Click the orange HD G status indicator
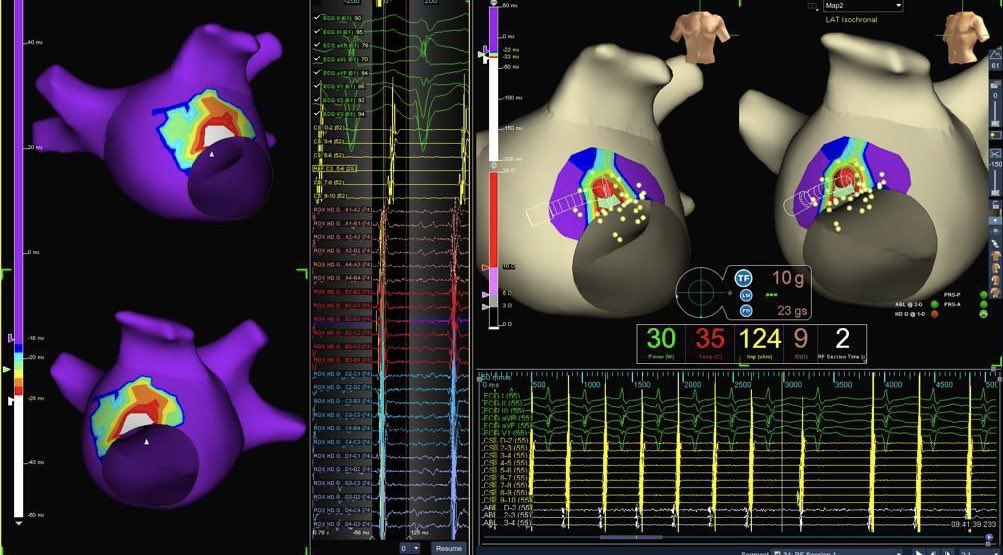Image resolution: width=1003 pixels, height=555 pixels. pos(933,314)
